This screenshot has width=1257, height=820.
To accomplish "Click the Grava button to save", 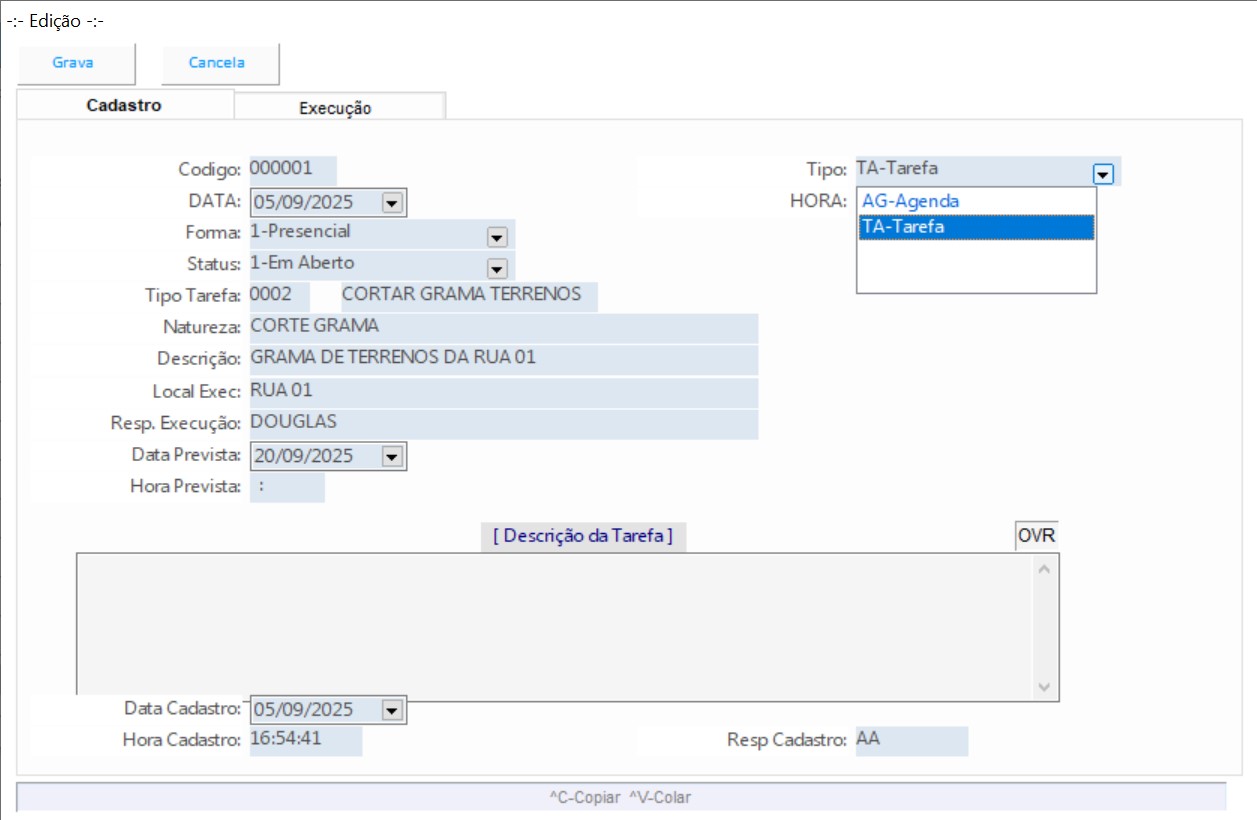I will [x=74, y=63].
